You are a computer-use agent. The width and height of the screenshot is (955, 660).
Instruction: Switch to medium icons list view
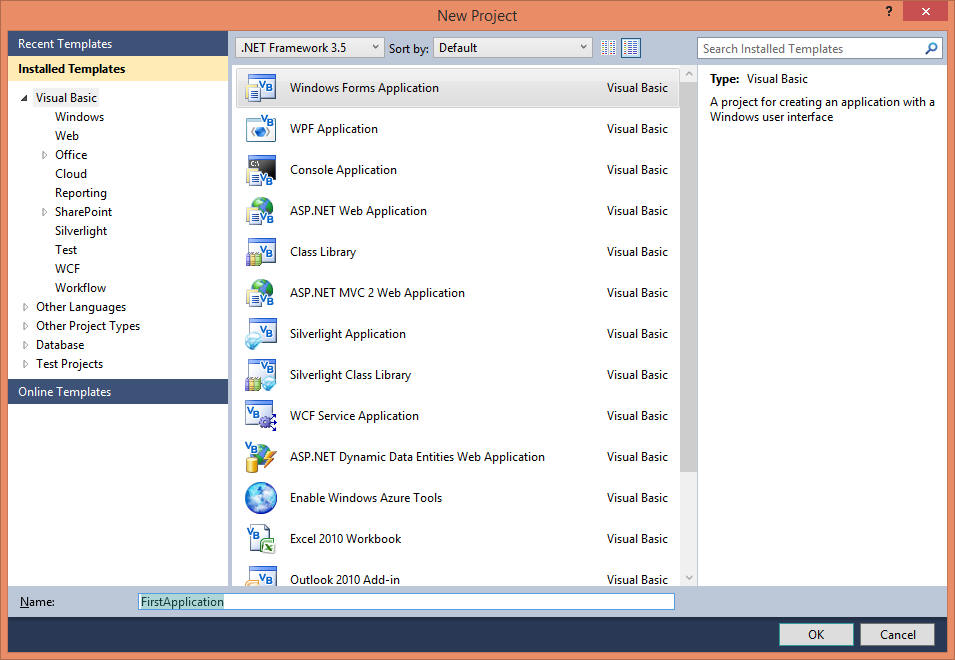pos(631,47)
